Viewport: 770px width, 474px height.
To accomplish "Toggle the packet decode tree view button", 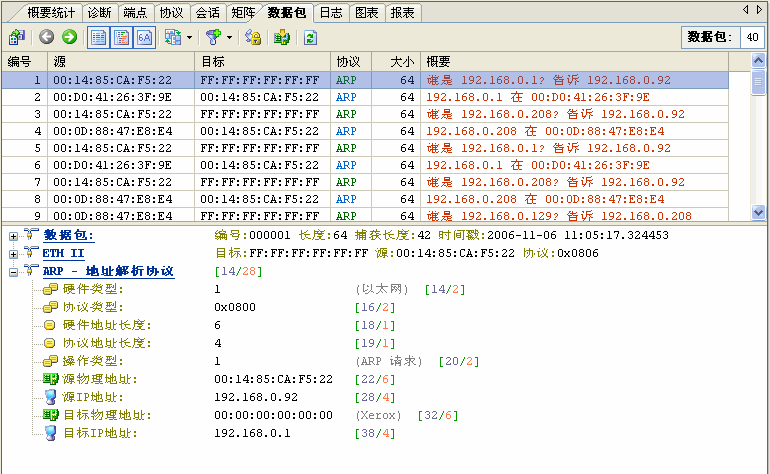I will click(122, 37).
